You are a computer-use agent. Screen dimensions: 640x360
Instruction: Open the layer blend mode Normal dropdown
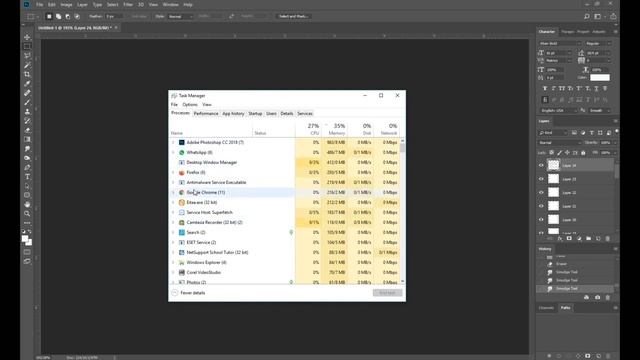click(x=560, y=142)
